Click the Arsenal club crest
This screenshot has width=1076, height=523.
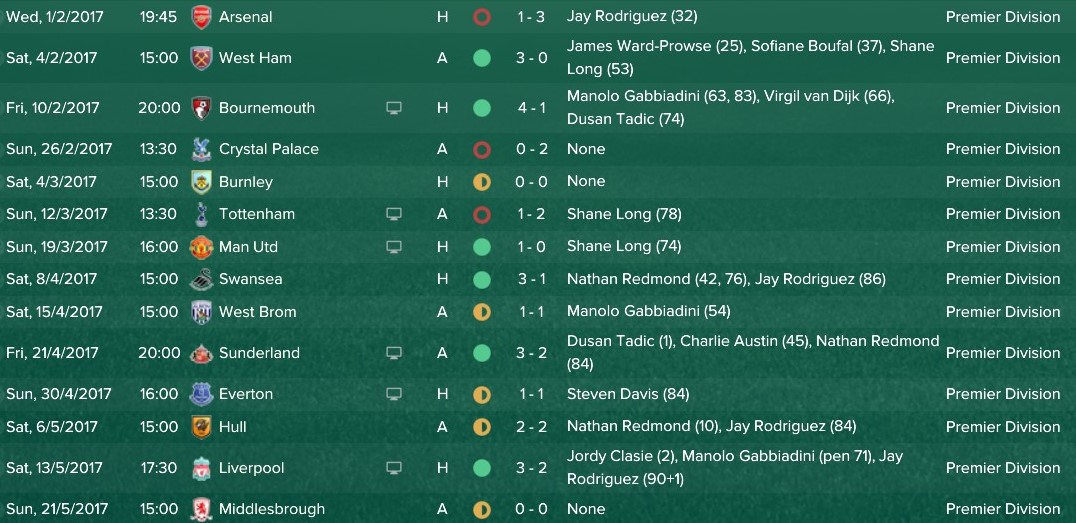[201, 17]
